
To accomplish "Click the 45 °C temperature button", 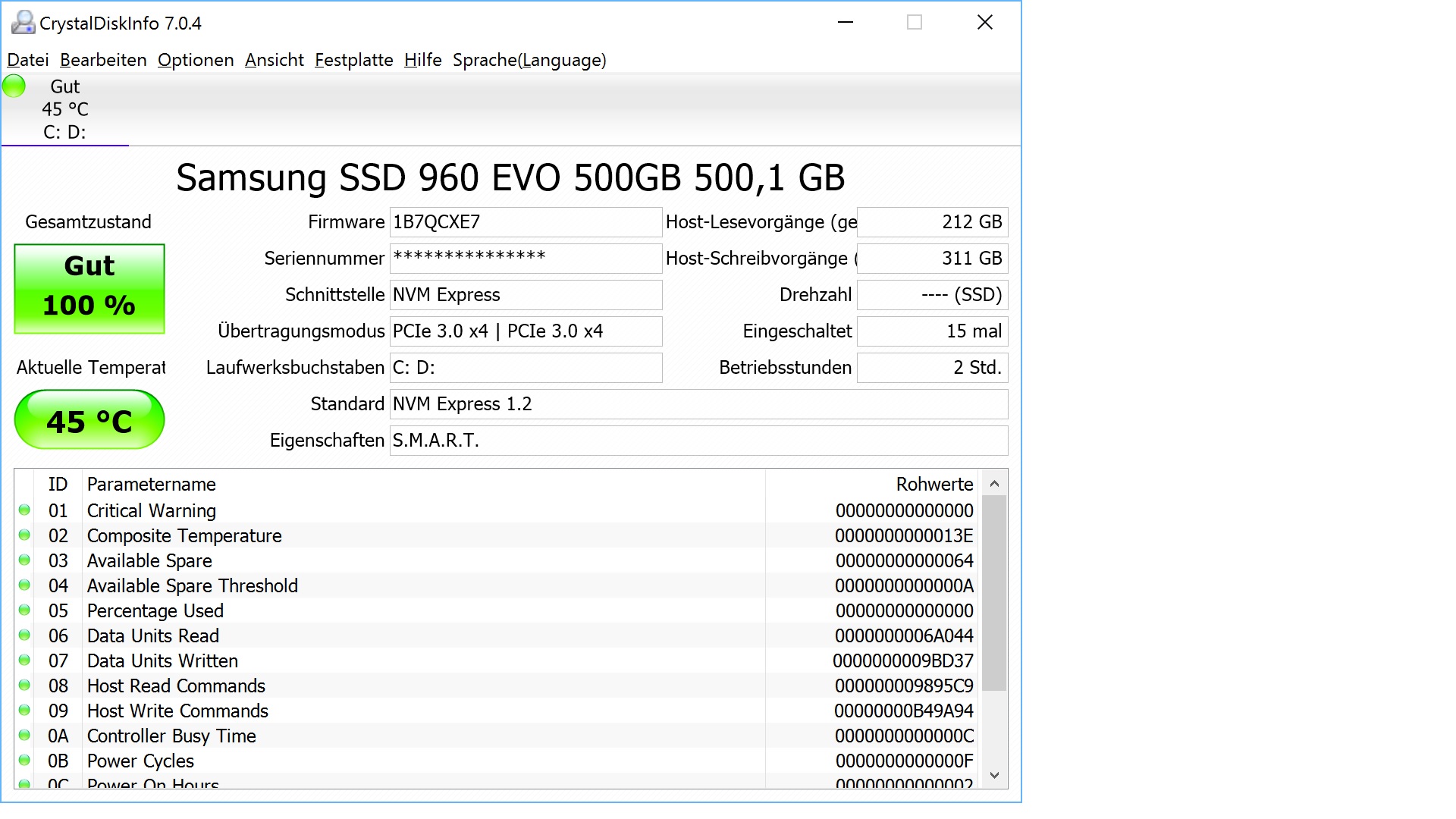I will coord(89,420).
